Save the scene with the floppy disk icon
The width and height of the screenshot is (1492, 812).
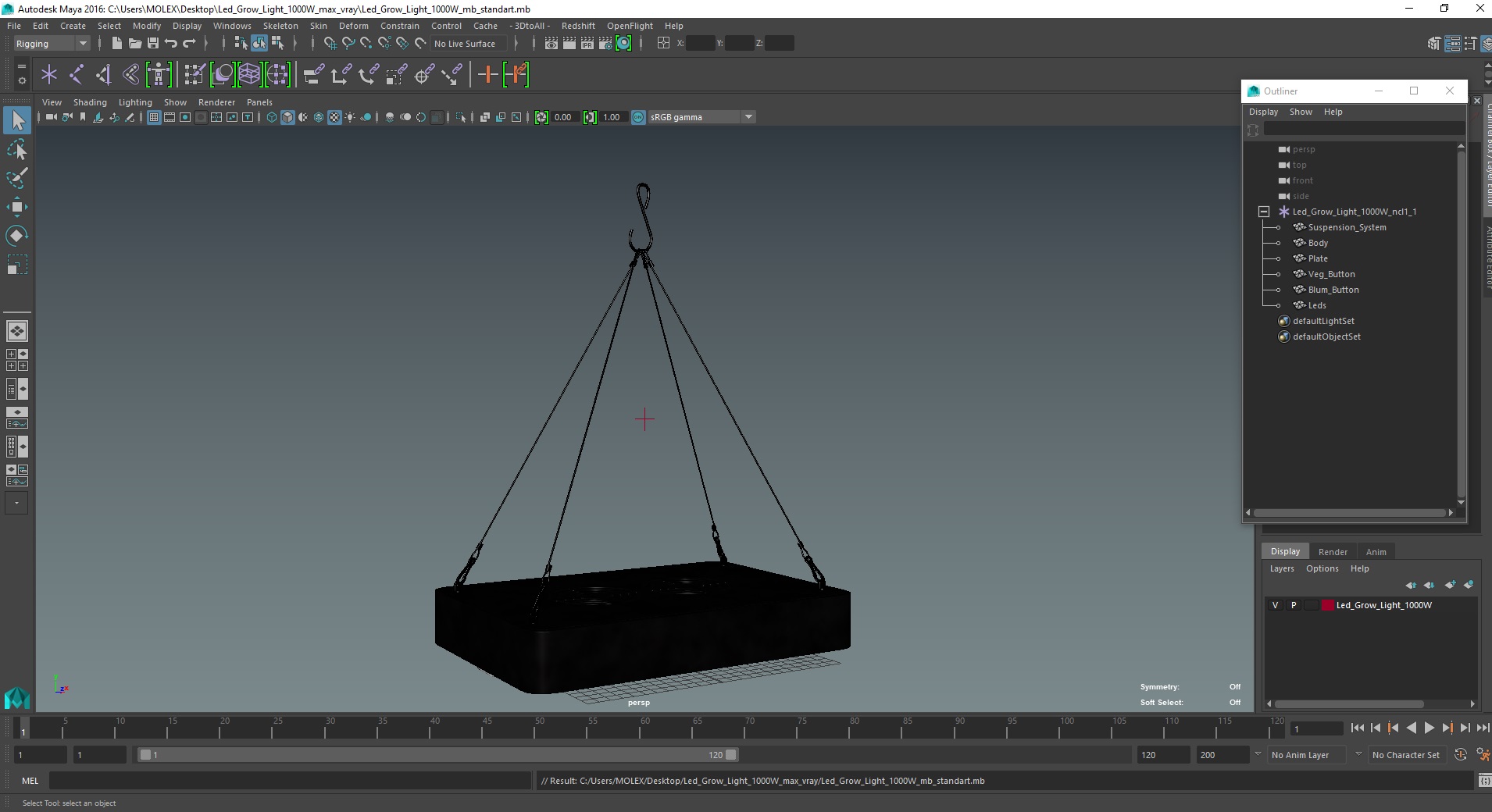(x=153, y=44)
